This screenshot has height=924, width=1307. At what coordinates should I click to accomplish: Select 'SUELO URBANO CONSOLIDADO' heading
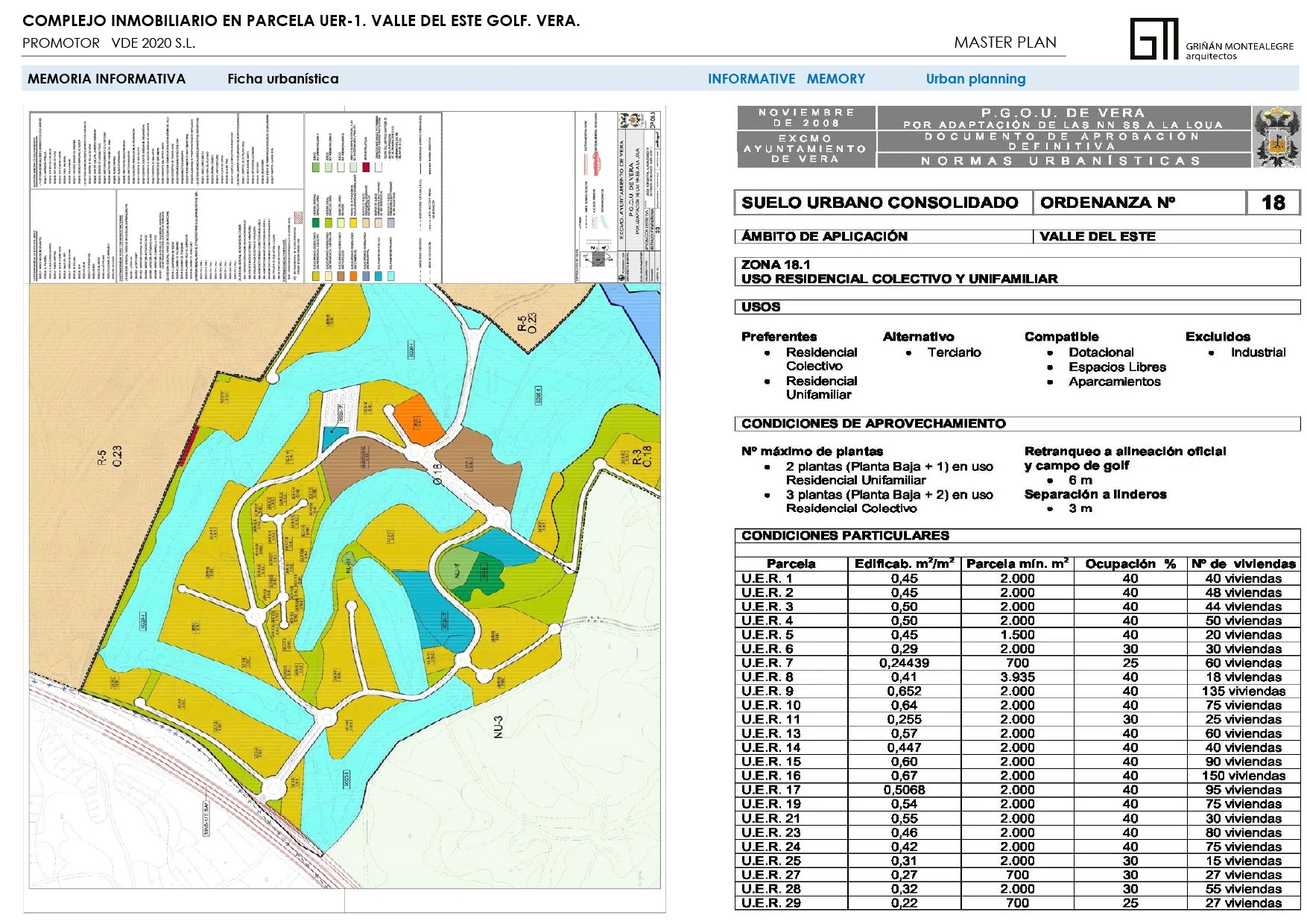880,203
